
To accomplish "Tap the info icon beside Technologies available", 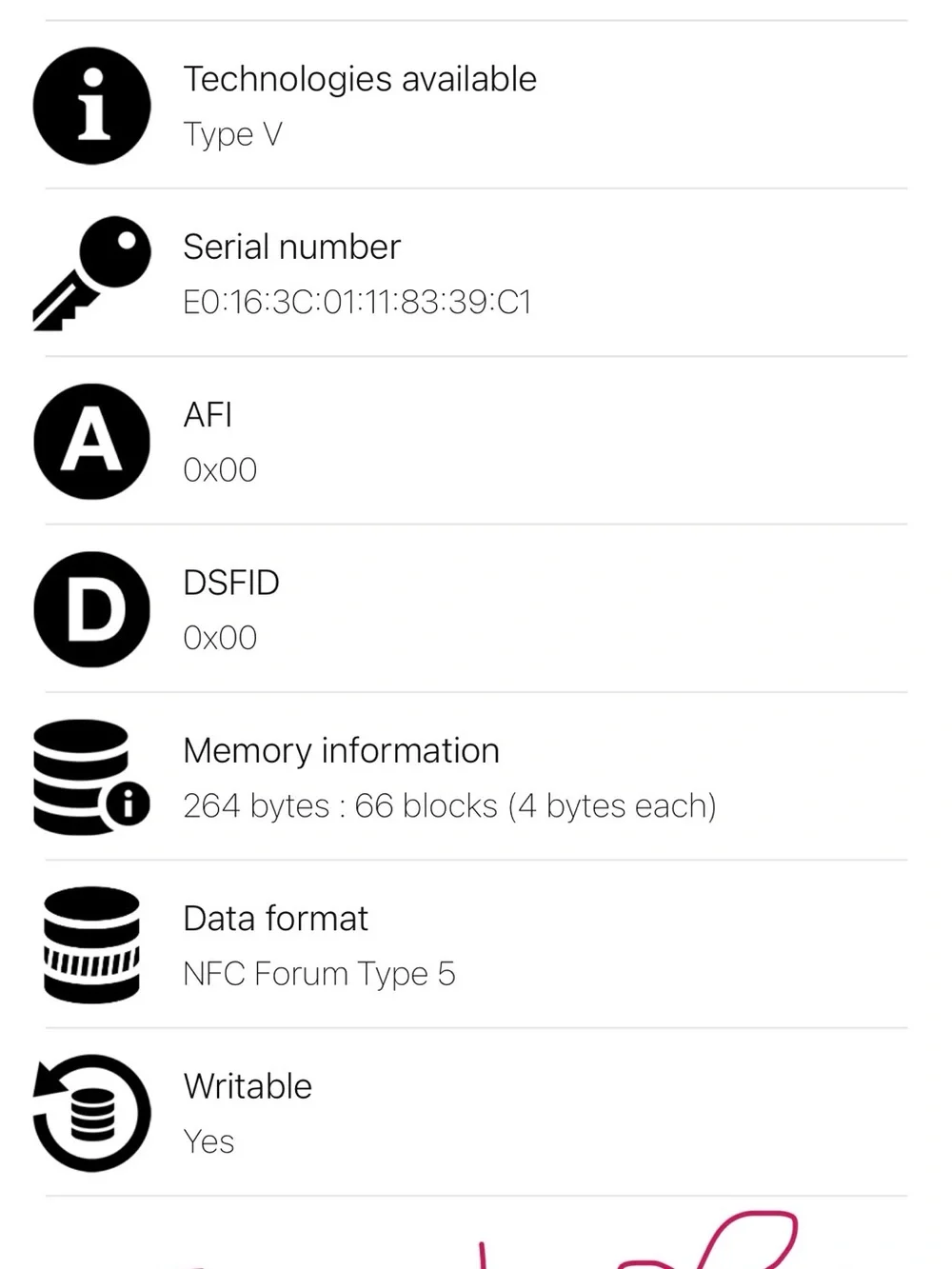I will click(x=91, y=106).
